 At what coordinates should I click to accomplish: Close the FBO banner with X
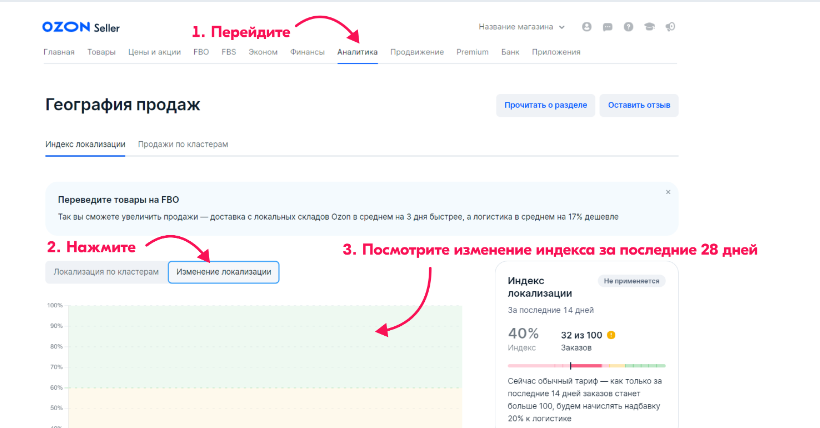pos(668,191)
